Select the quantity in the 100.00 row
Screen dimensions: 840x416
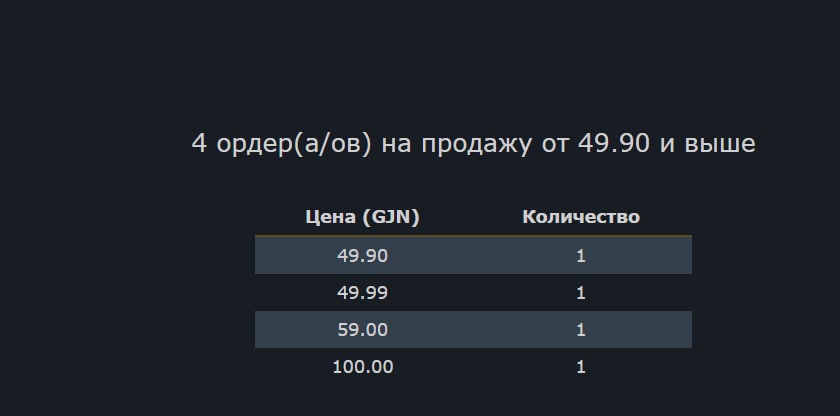coord(581,367)
